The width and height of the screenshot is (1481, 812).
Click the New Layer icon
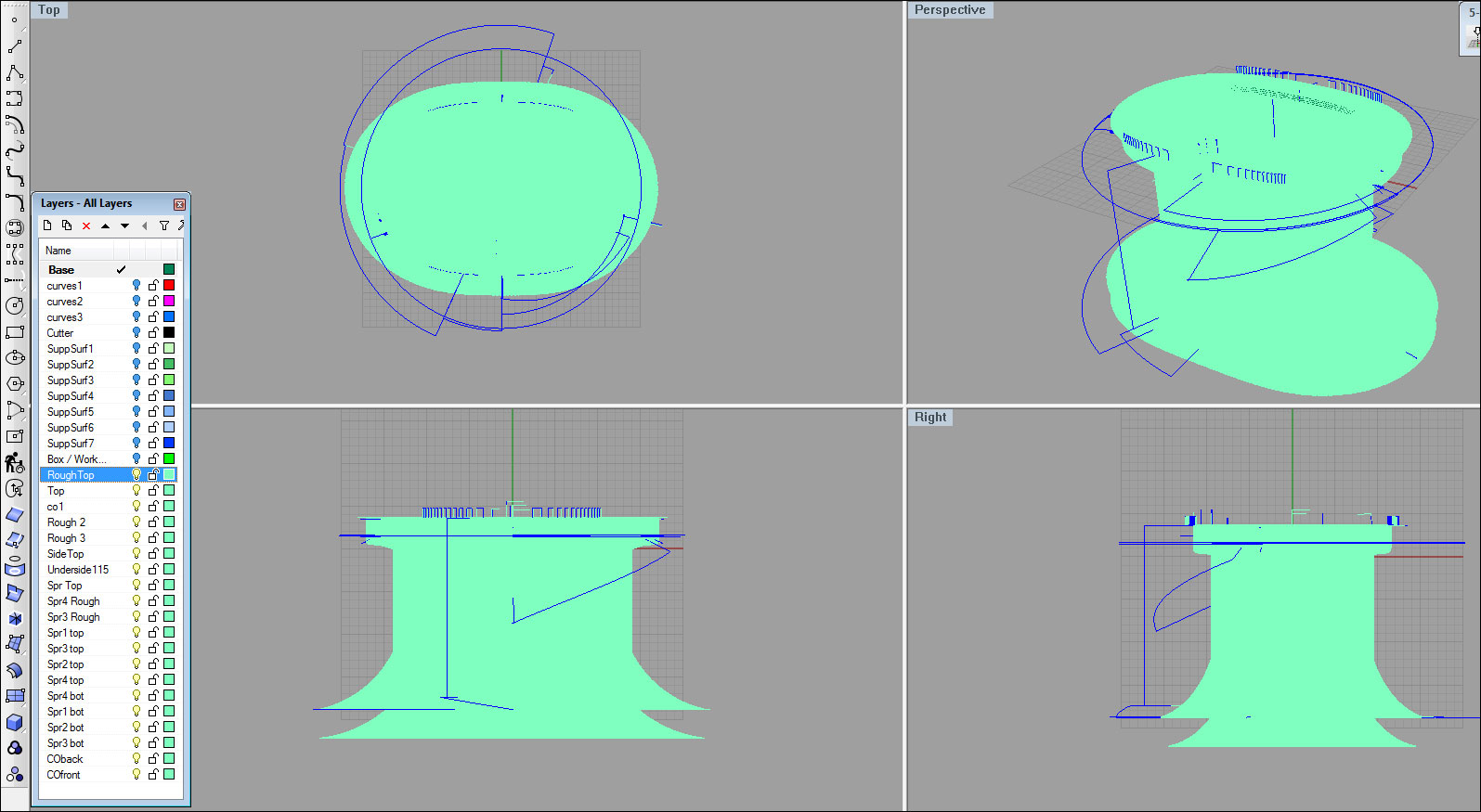(x=47, y=226)
